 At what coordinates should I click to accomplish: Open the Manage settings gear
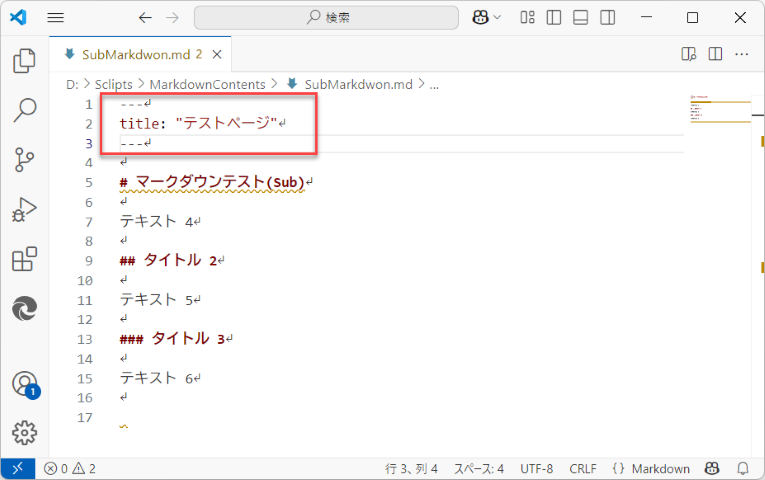pos(24,433)
